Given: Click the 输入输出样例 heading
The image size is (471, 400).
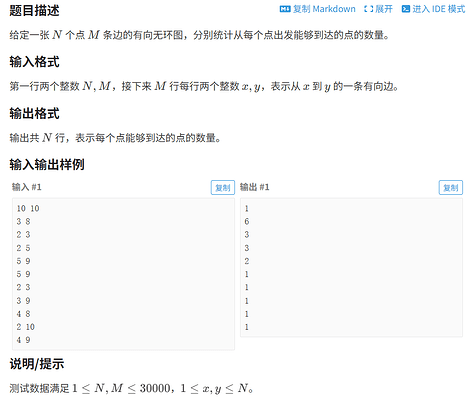Looking at the screenshot, I should (47, 165).
